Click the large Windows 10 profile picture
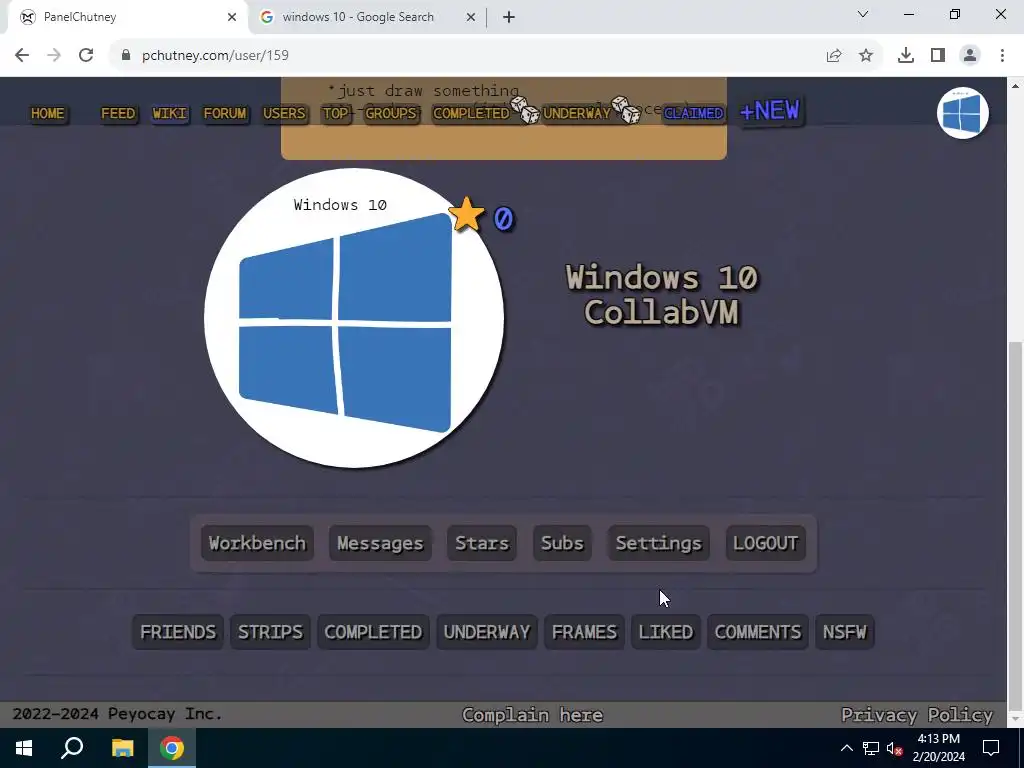This screenshot has height=768, width=1024. pos(354,318)
